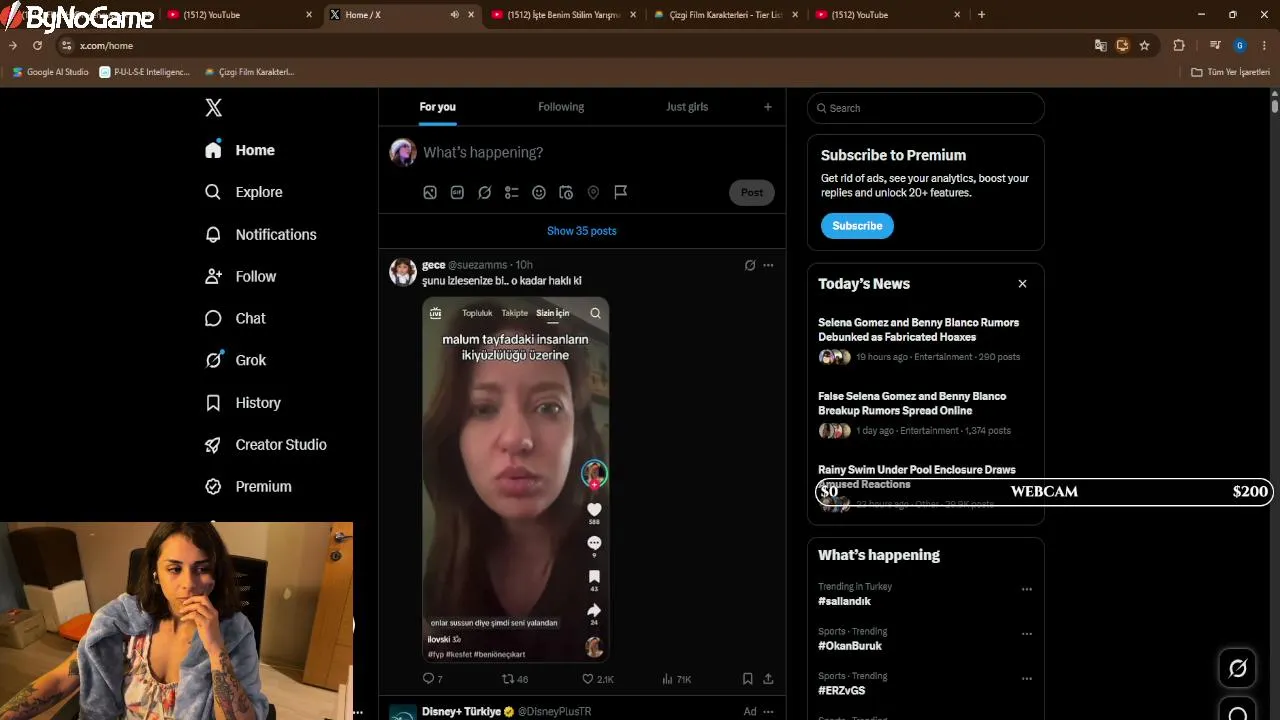
Task: Click the What's happening text box
Action: coord(598,152)
